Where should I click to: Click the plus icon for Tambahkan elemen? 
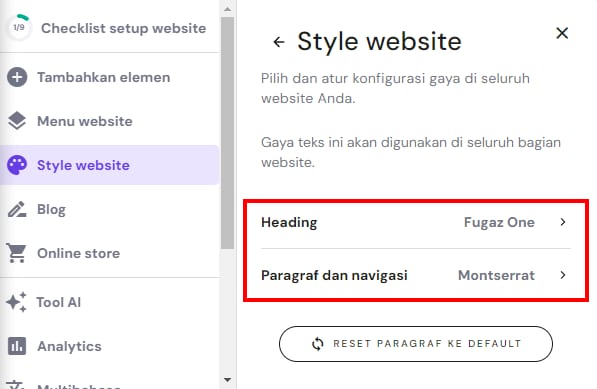click(x=17, y=77)
